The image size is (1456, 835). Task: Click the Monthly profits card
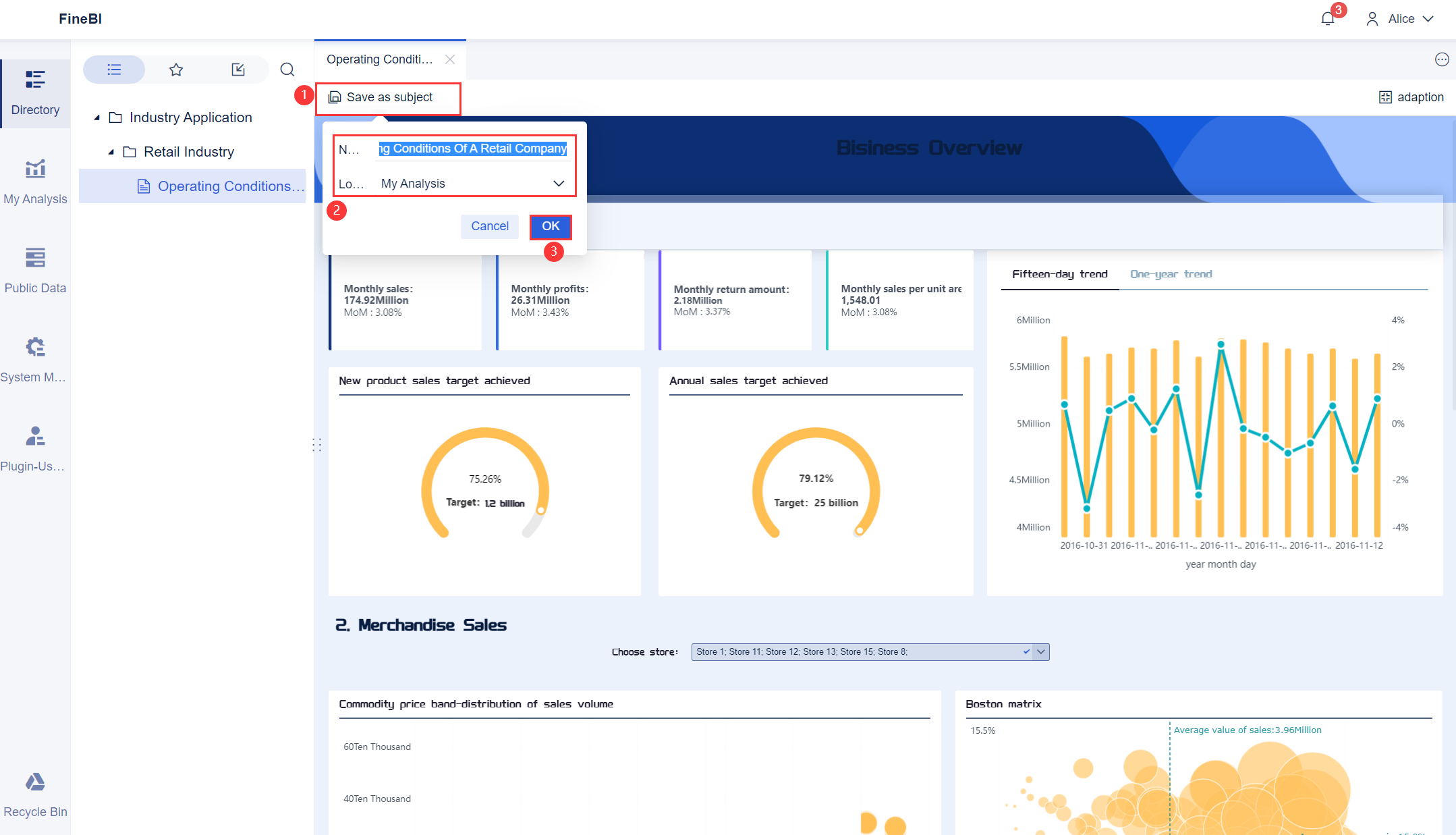pos(570,300)
